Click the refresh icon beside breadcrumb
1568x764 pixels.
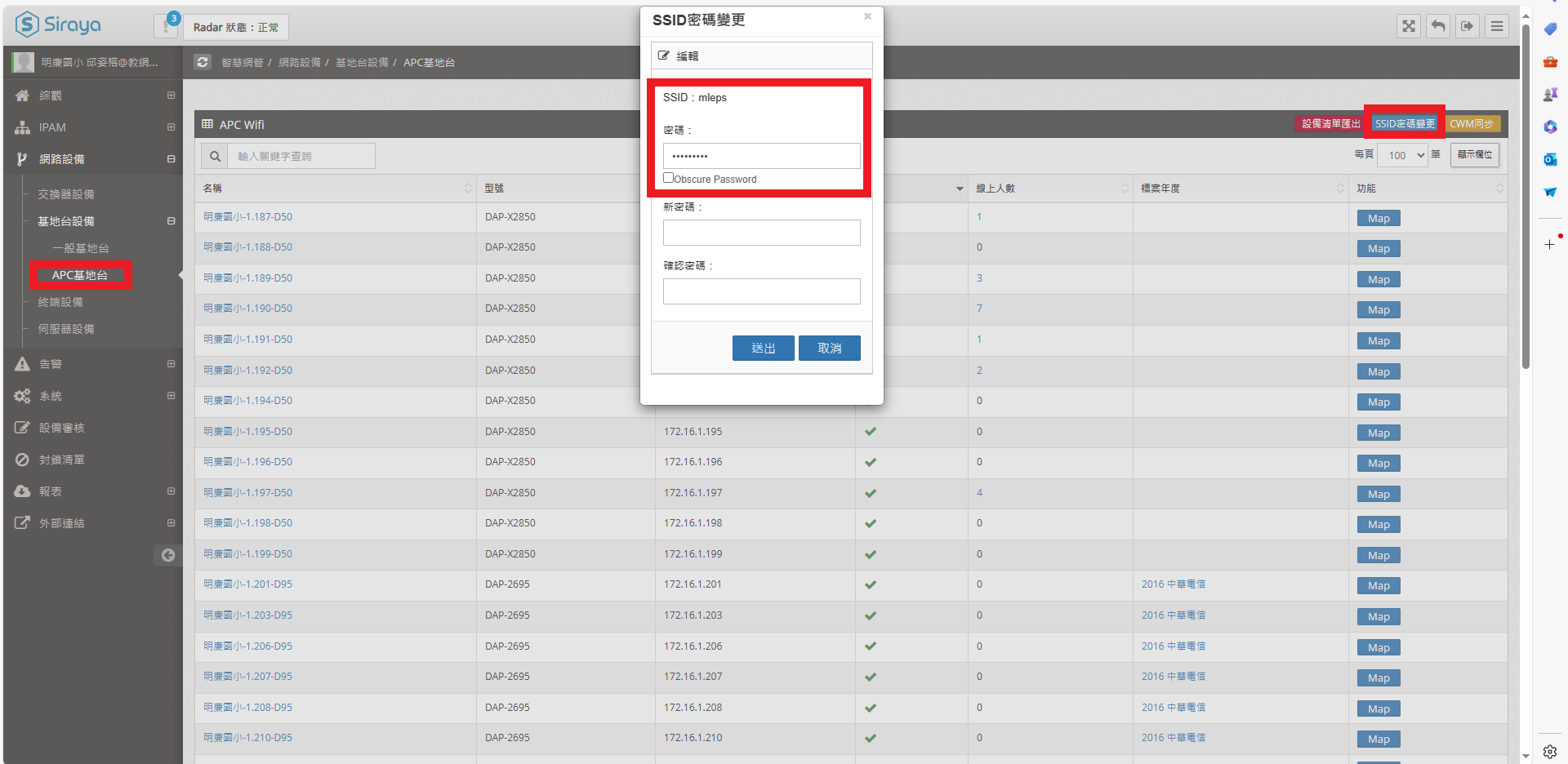click(x=203, y=62)
